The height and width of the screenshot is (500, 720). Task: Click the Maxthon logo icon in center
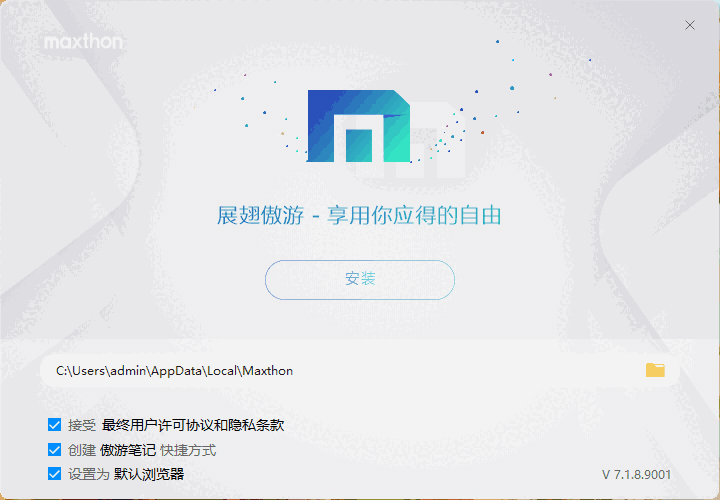click(358, 126)
